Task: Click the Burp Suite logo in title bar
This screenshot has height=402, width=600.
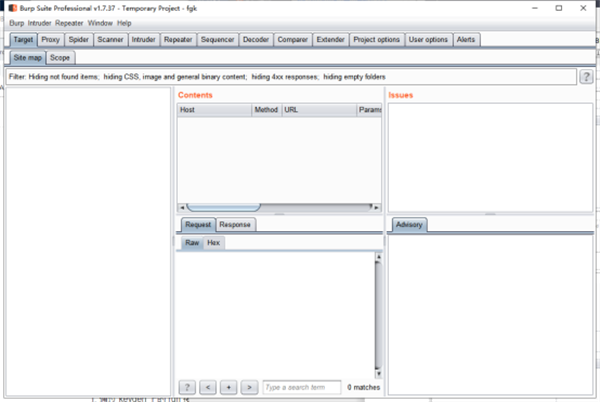Action: [13, 8]
